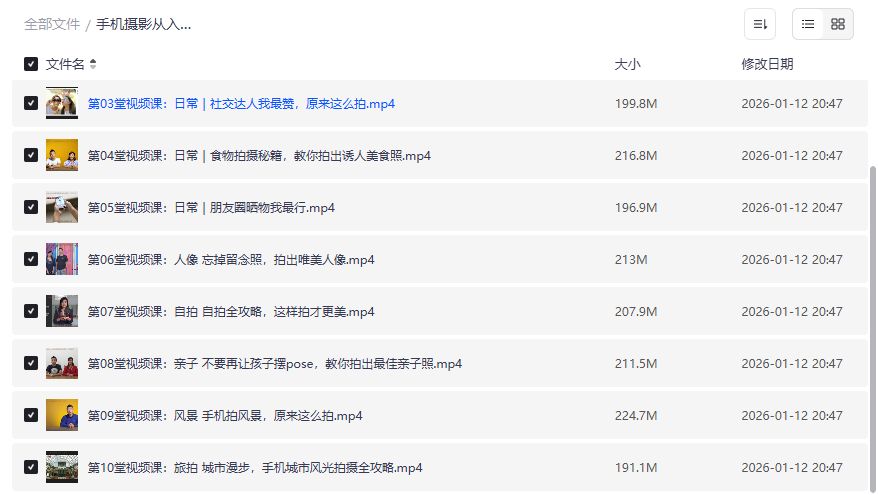Screen dimensions: 878x495
Task: Uncheck the 第09堂视频课 file checkbox
Action: point(31,415)
